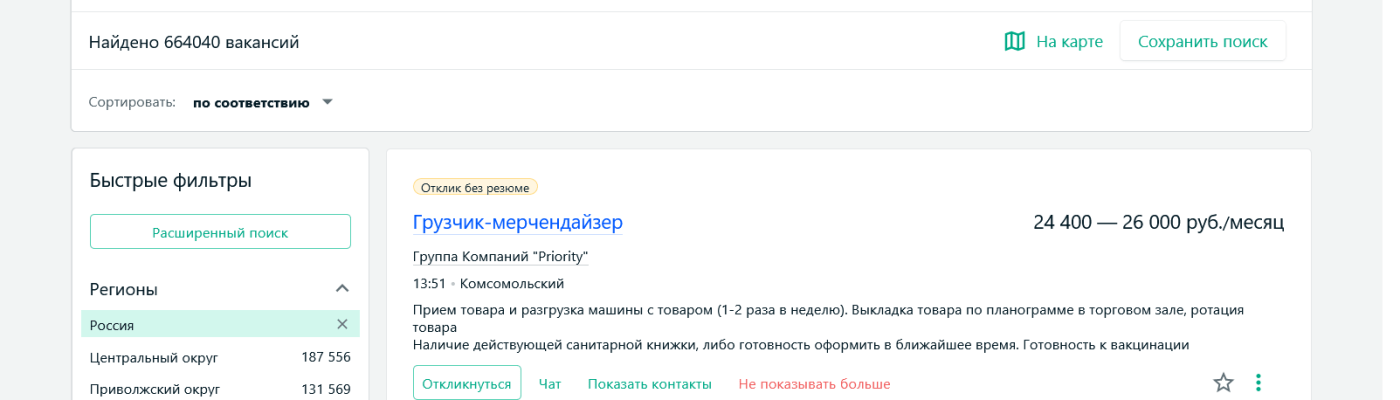Filter by Приволжский округ region
This screenshot has height=400, width=1400.
coord(155,389)
